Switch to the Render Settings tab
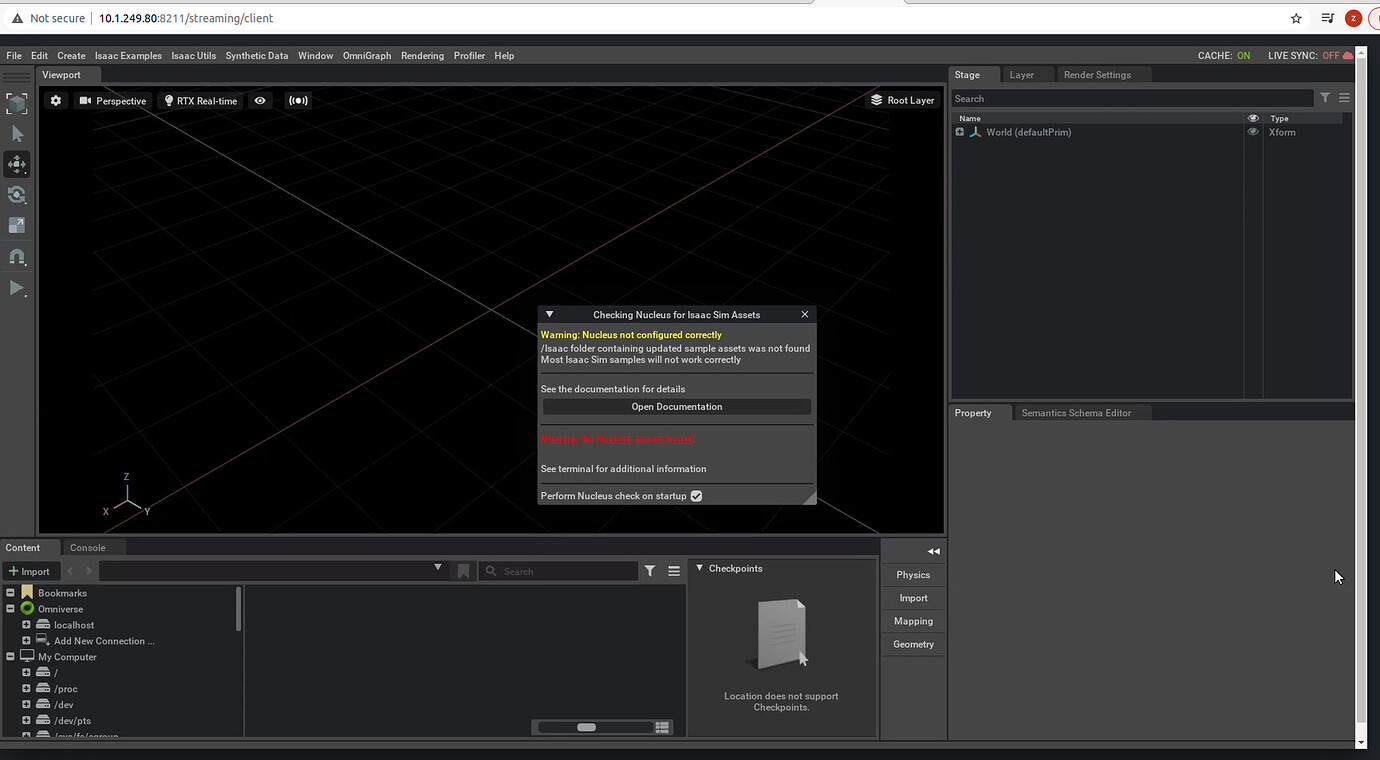This screenshot has width=1380, height=760. pos(1097,75)
